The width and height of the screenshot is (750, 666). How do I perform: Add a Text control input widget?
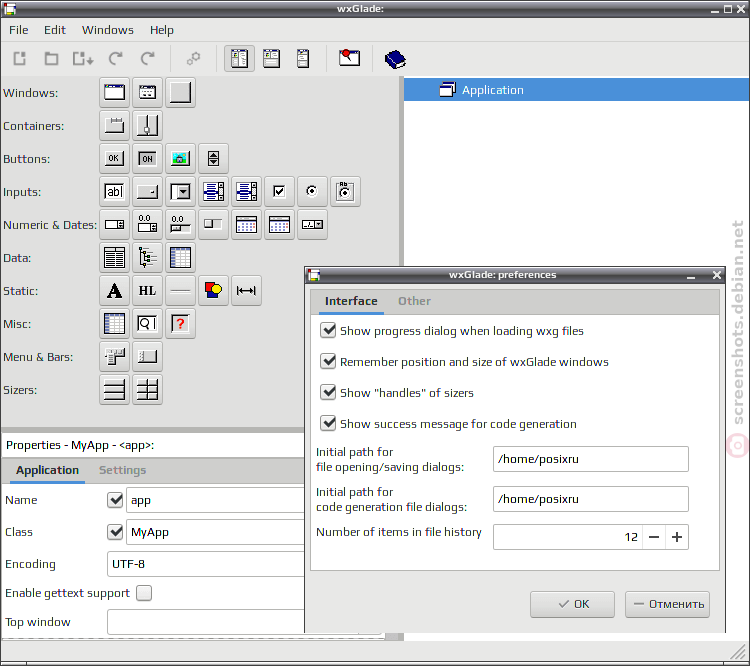114,191
